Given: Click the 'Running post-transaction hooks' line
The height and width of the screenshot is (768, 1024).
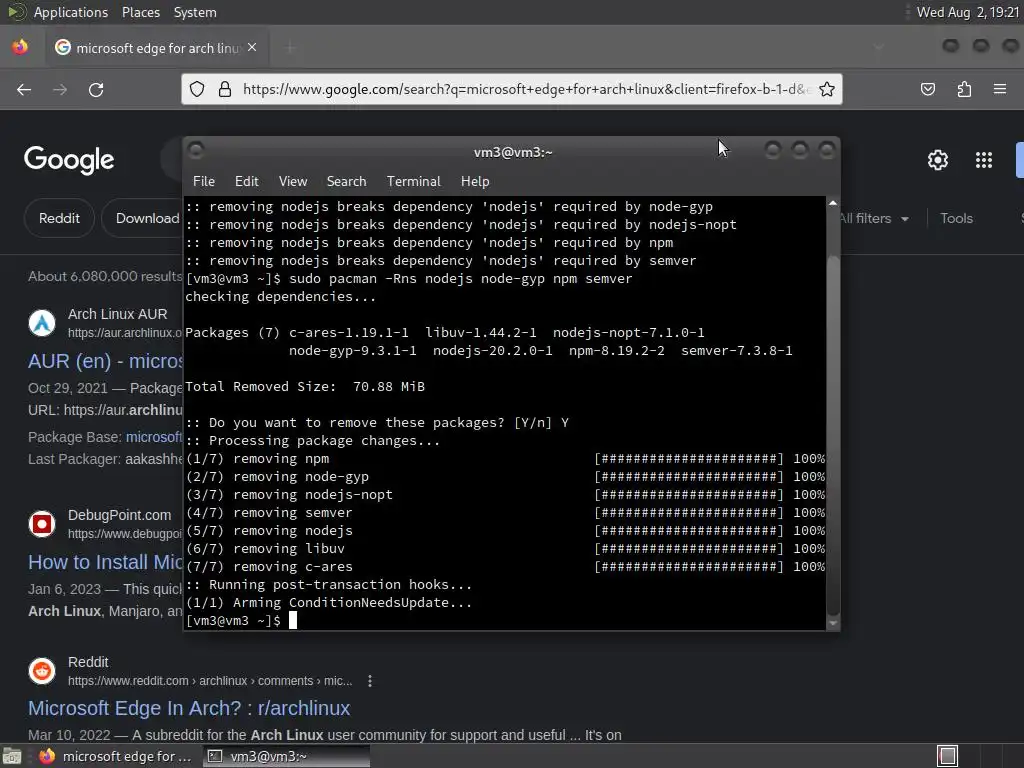Looking at the screenshot, I should (x=328, y=584).
